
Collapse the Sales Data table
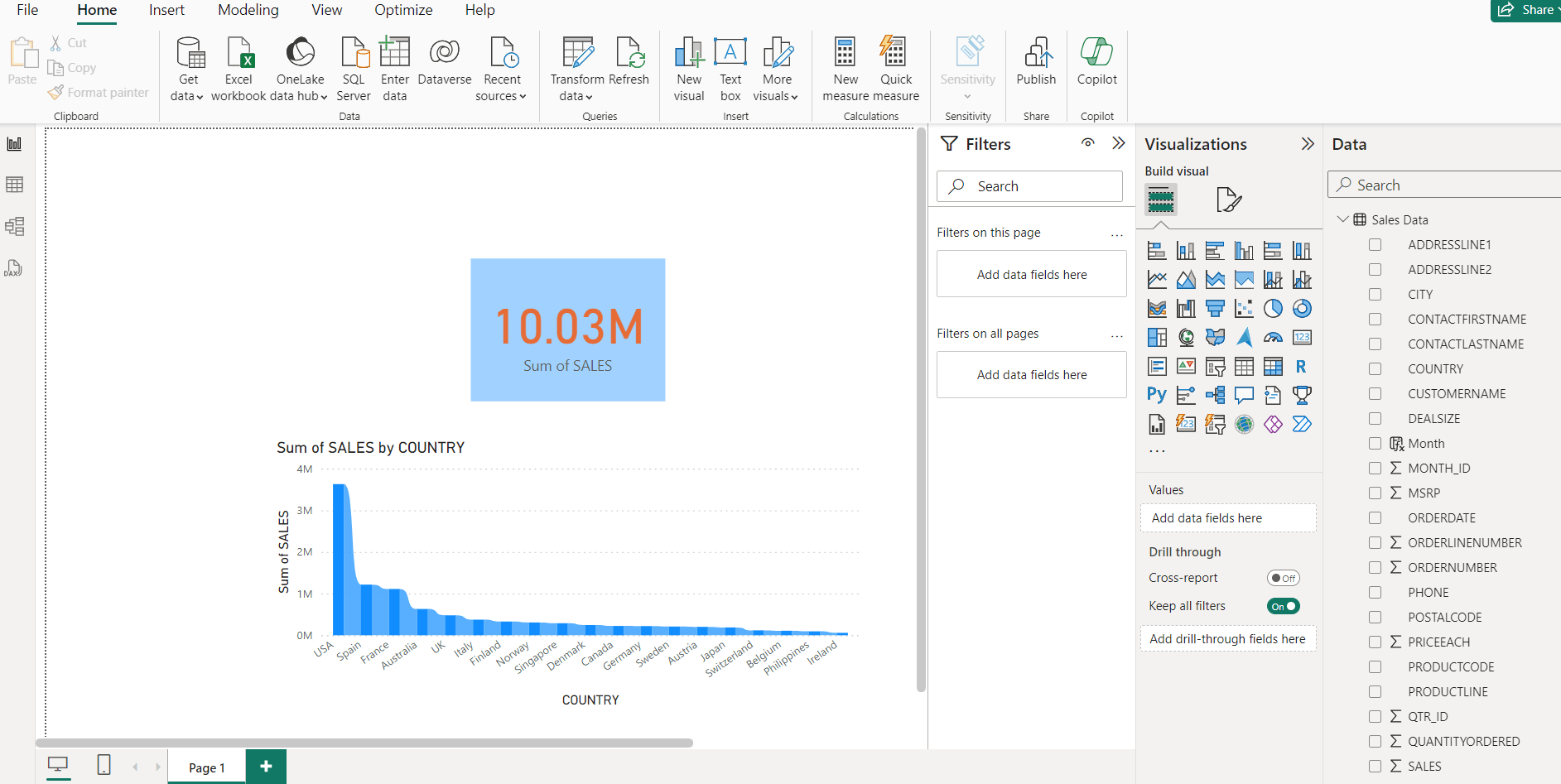[x=1344, y=219]
